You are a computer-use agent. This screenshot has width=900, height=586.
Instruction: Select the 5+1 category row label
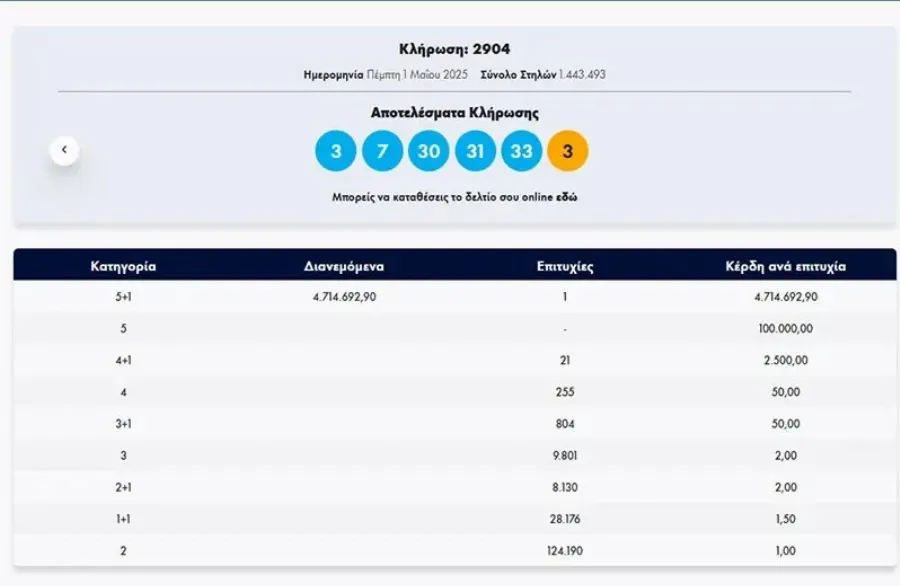pyautogui.click(x=123, y=297)
